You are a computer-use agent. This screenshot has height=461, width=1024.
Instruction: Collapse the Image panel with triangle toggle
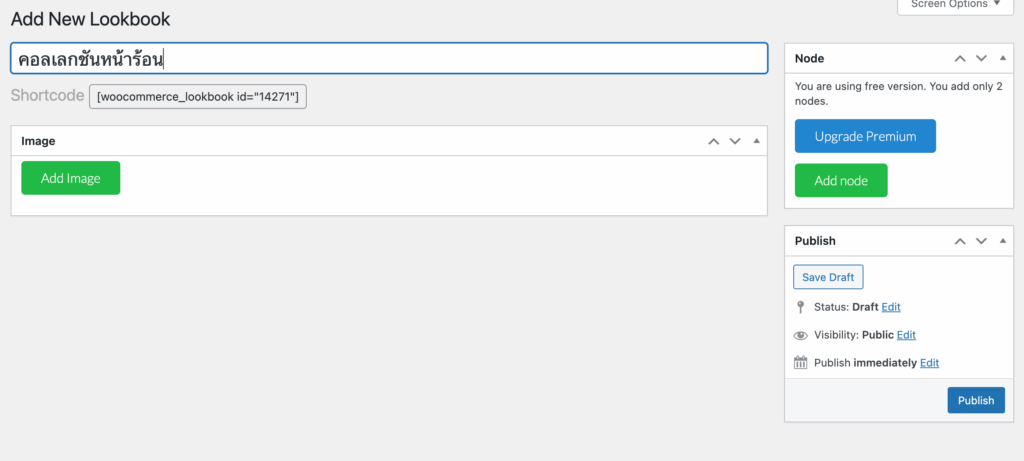tap(756, 141)
